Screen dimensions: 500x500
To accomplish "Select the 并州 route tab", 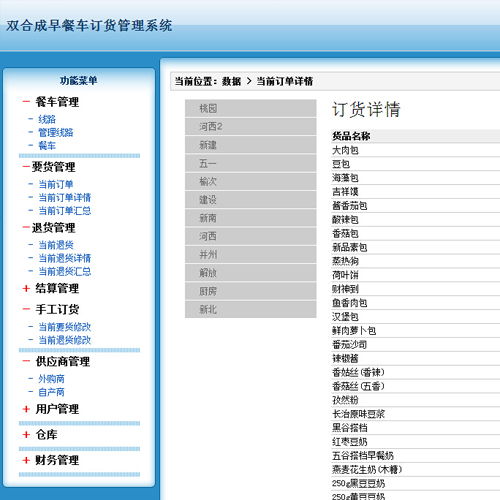I will (251, 255).
